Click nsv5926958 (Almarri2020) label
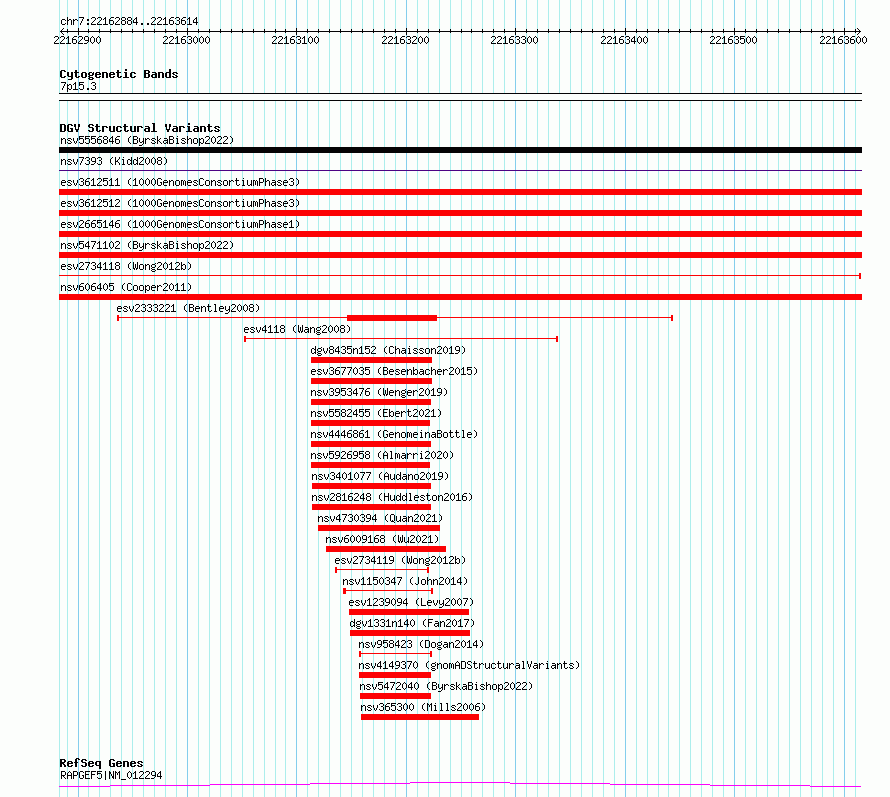The image size is (890, 797). point(382,455)
